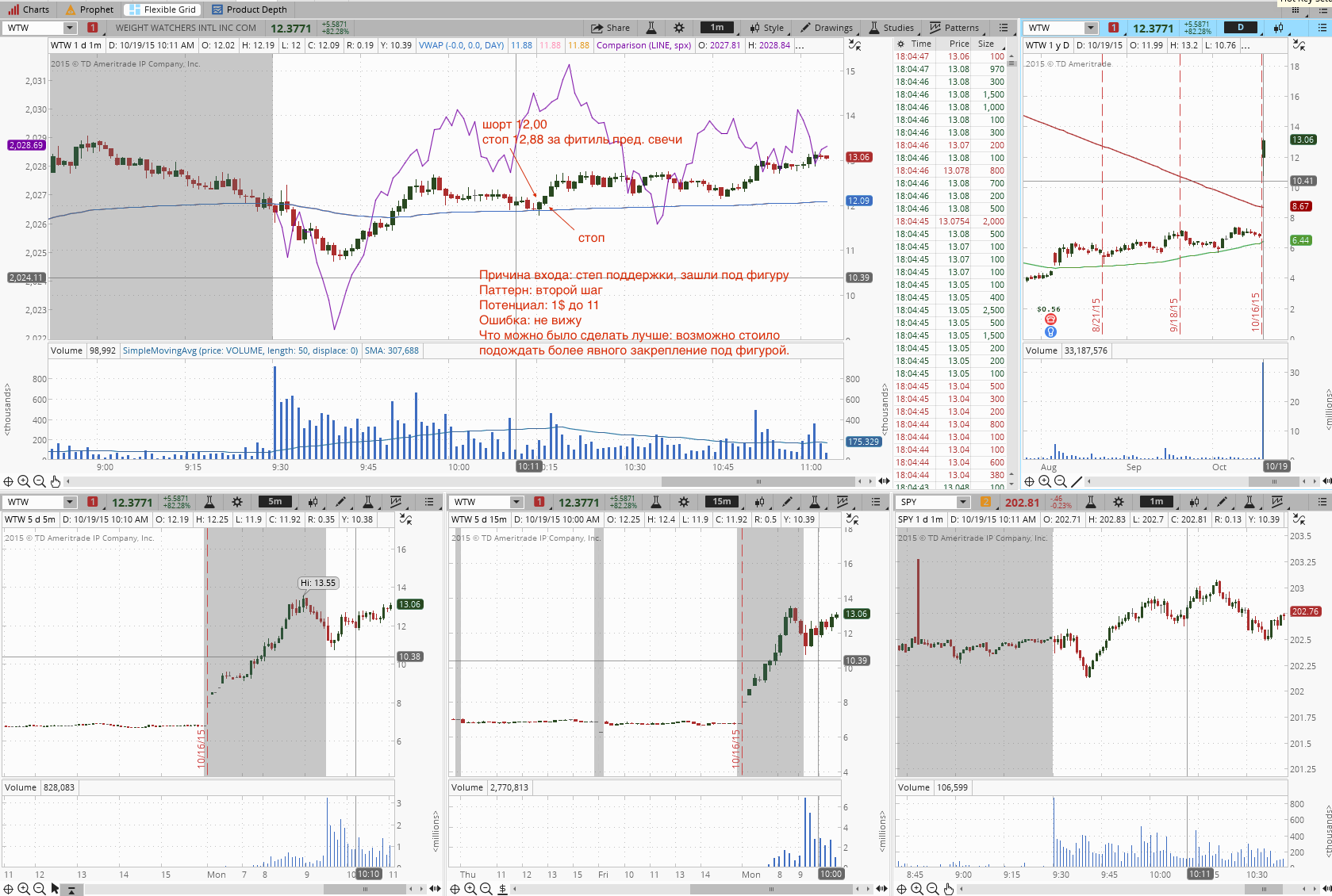This screenshot has height=896, width=1332.
Task: Open symbol dropdown on daily WTW chart
Action: pyautogui.click(x=1091, y=28)
